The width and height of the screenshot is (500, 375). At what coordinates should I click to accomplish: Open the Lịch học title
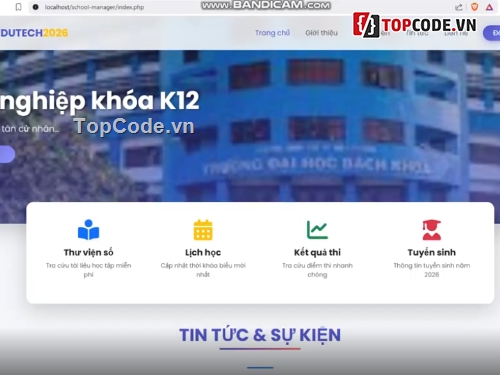click(x=203, y=252)
